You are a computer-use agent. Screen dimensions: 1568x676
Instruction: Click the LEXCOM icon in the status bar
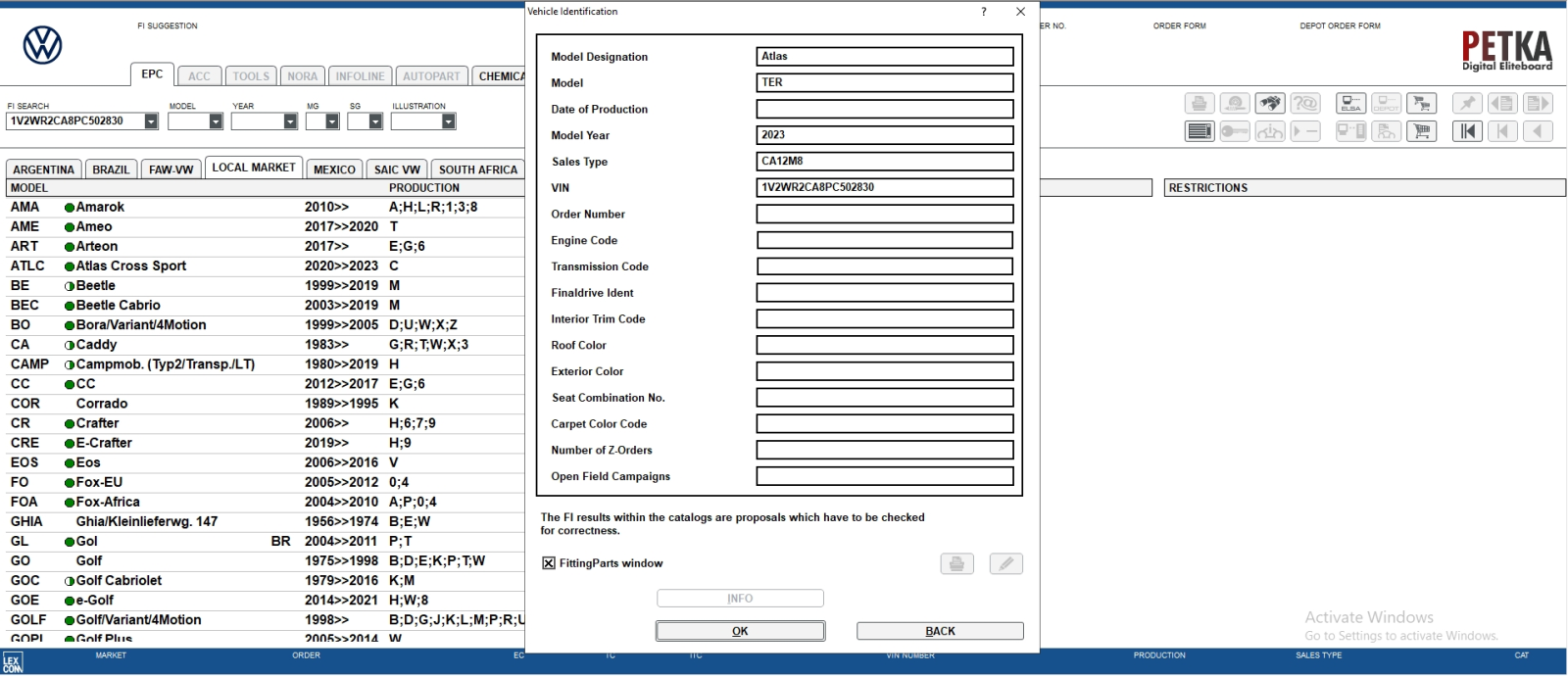click(12, 663)
